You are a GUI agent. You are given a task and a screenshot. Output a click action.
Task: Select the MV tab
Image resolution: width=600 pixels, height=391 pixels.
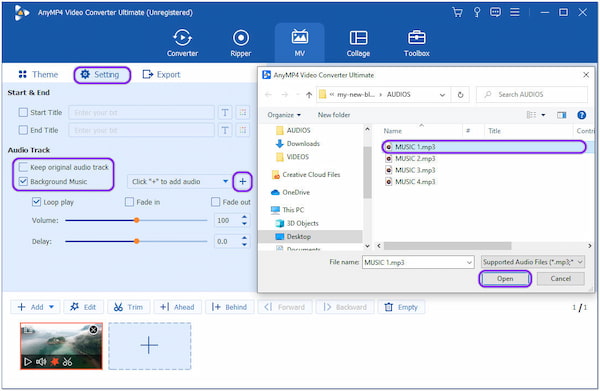point(300,43)
